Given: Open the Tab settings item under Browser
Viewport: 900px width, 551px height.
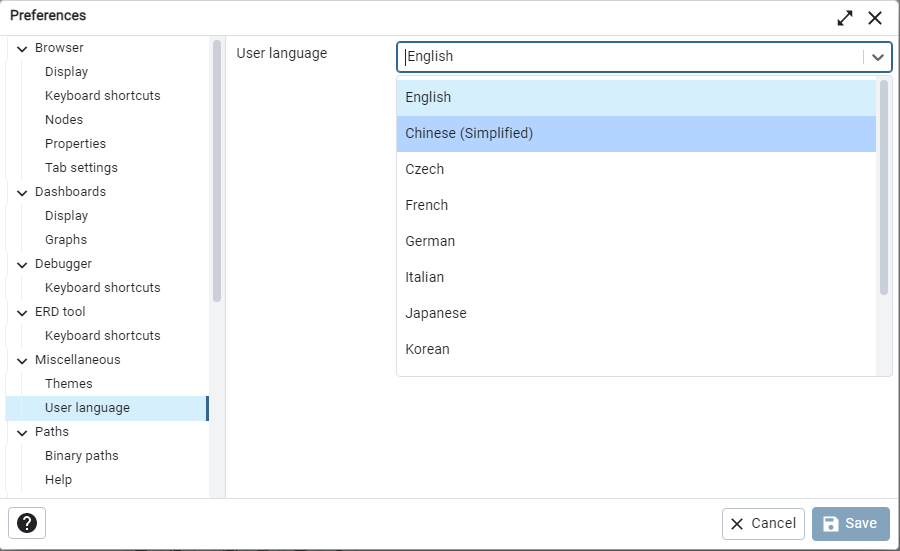Looking at the screenshot, I should [81, 168].
